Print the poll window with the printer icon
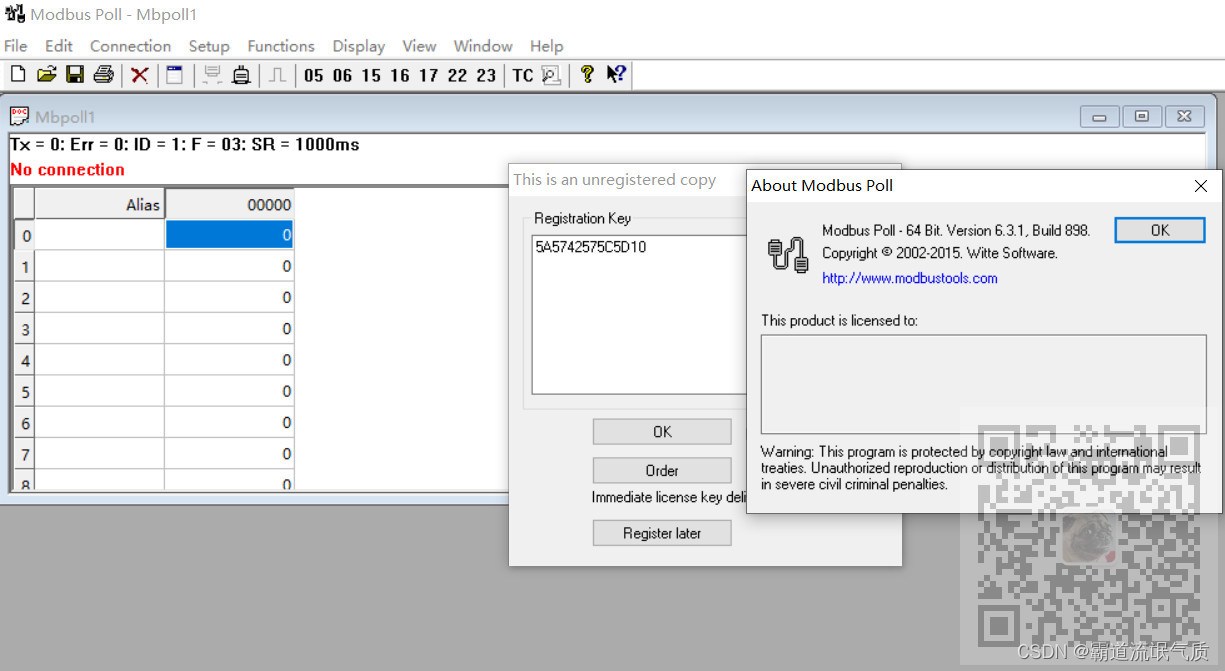Screen dimensions: 1225x671 pyautogui.click(x=103, y=74)
